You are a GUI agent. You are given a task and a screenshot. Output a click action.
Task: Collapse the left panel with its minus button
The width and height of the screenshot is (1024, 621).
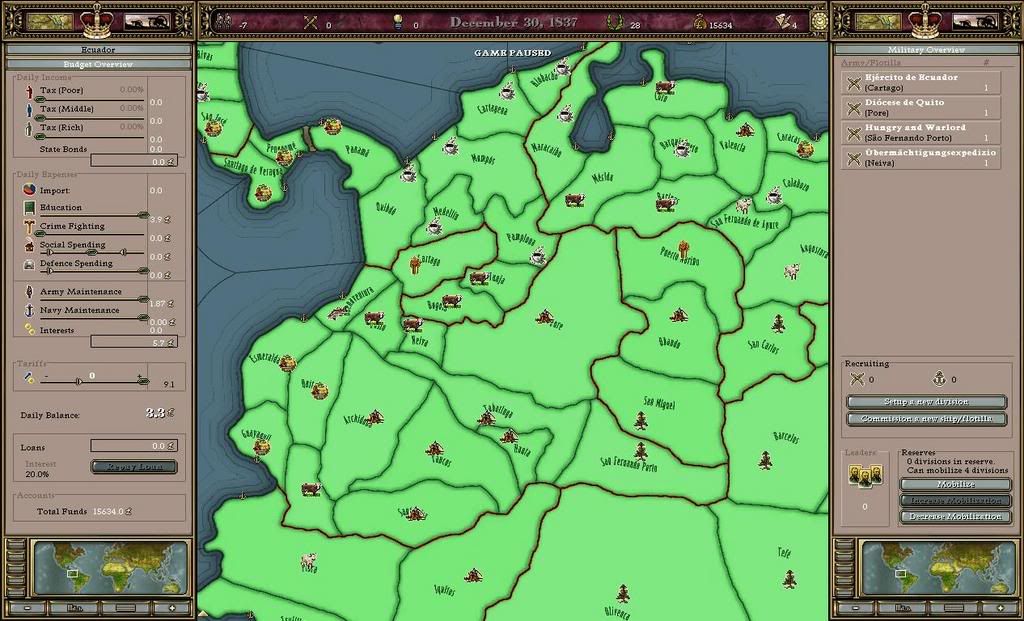[x=27, y=608]
